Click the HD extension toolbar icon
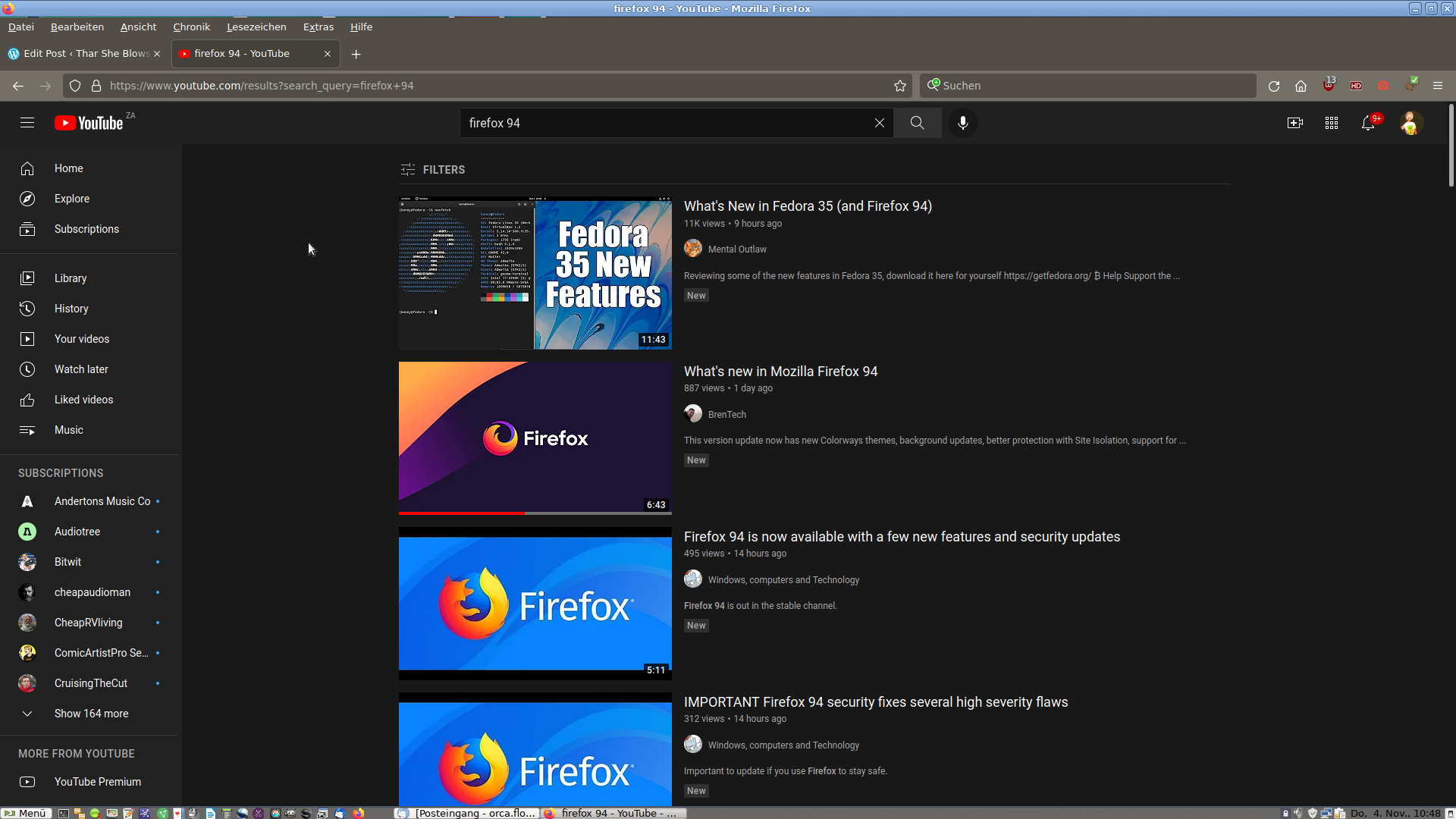Screen dimensions: 1456x819 pyautogui.click(x=1356, y=86)
